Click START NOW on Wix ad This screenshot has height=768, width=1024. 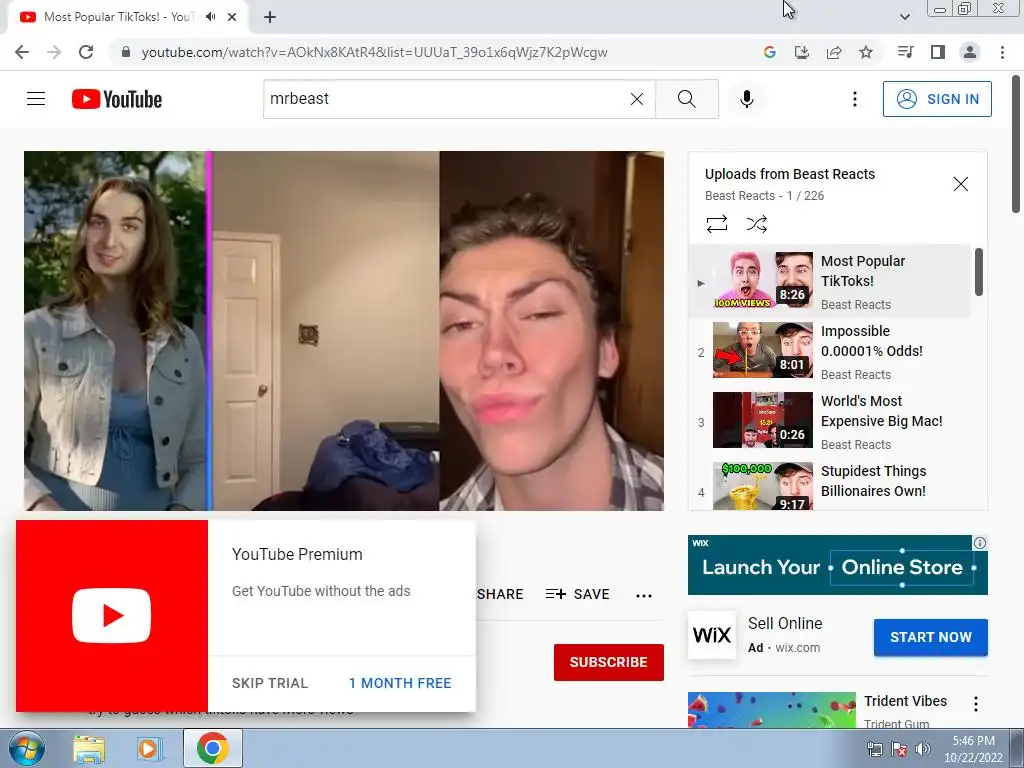point(931,637)
